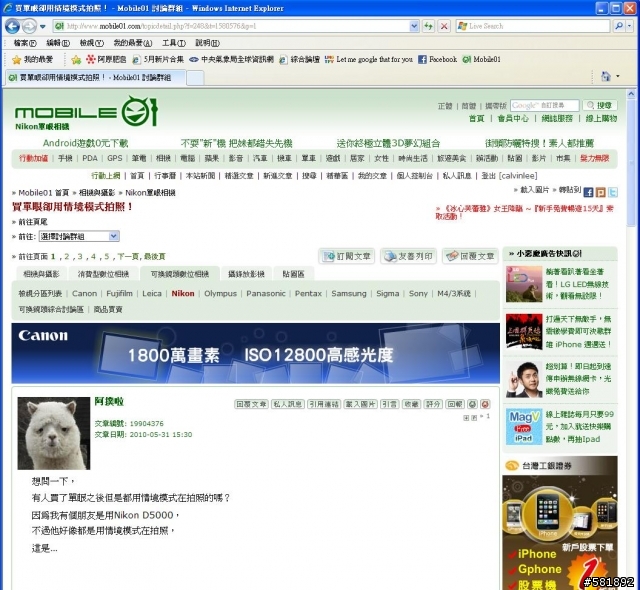Viewport: 640px width, 590px height.
Task: Share the thread via Plurk icon
Action: [600, 192]
